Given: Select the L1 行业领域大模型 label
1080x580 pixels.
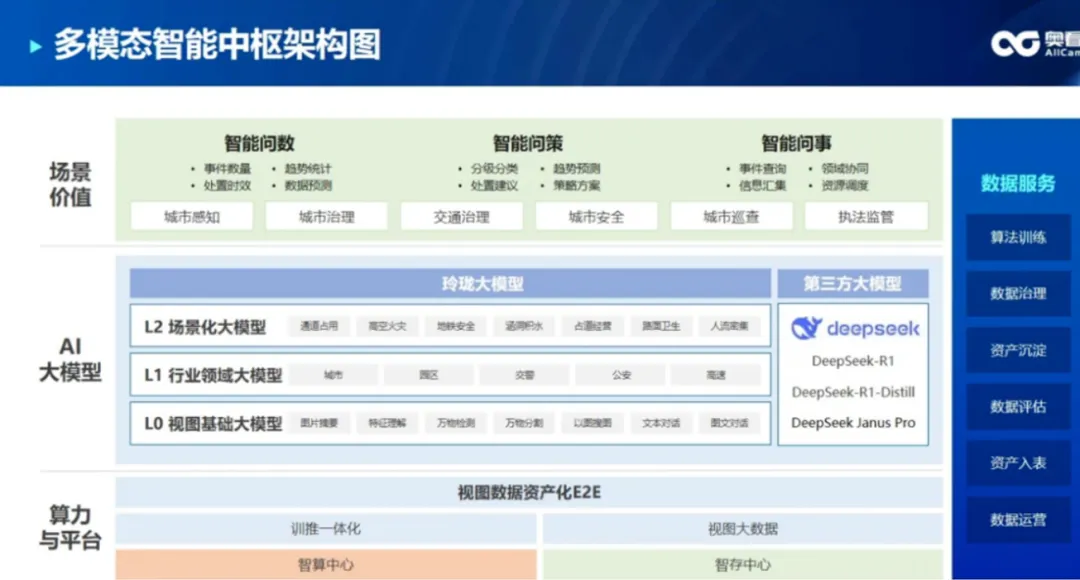Looking at the screenshot, I should [x=213, y=376].
